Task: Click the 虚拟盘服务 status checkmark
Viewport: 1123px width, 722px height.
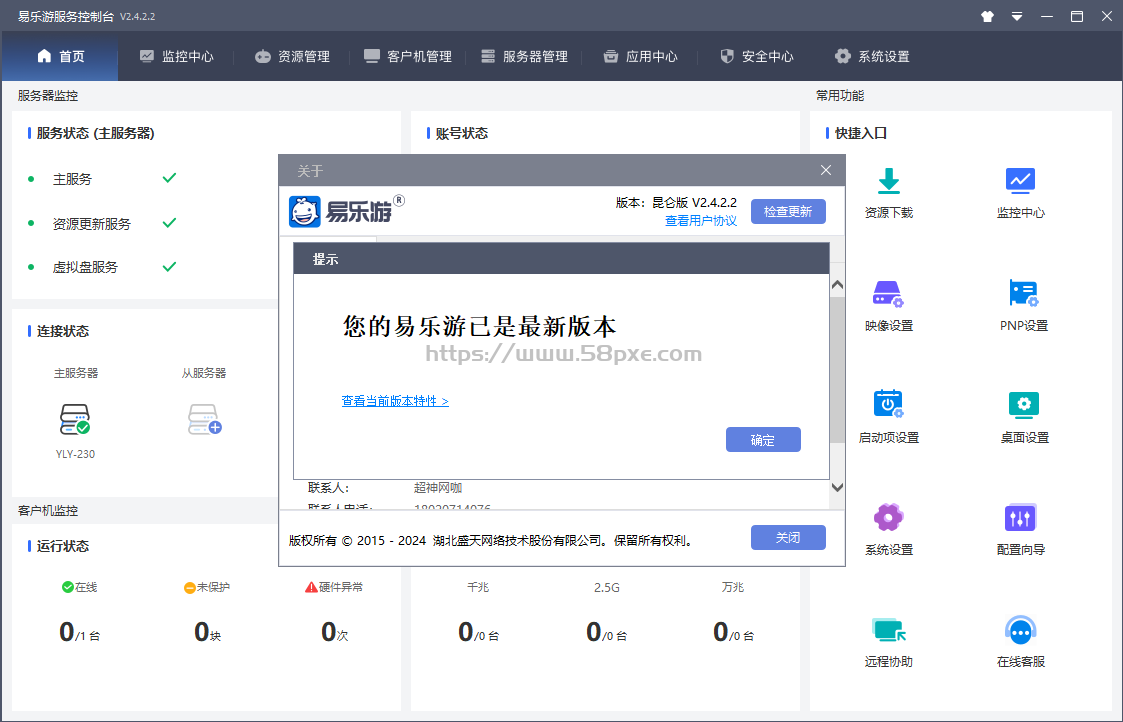Action: tap(170, 266)
